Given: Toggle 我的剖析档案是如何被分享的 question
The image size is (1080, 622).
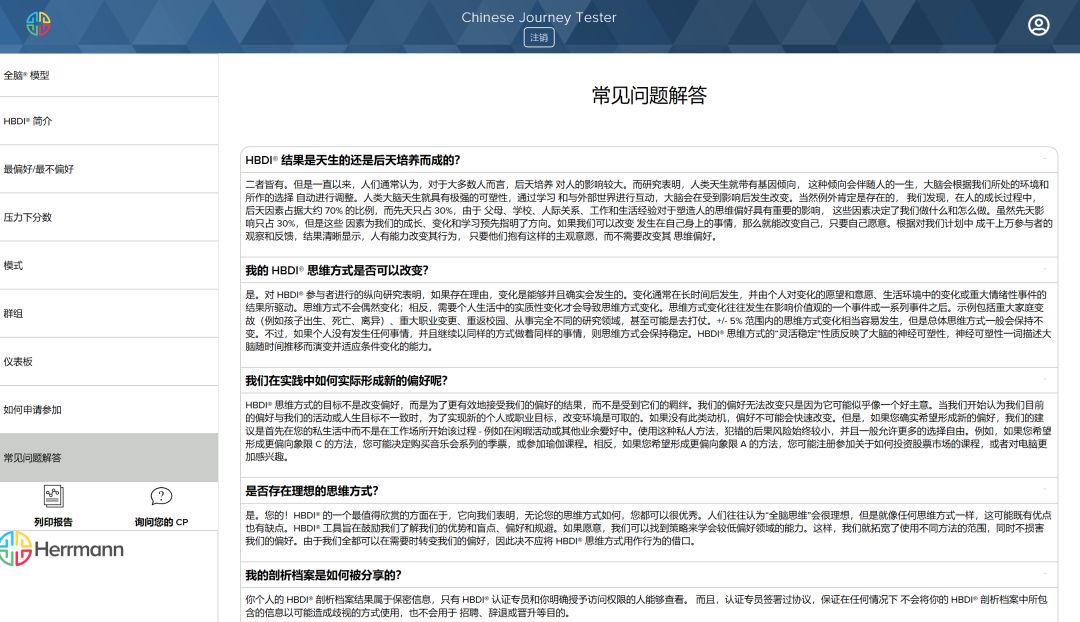Looking at the screenshot, I should tap(649, 574).
